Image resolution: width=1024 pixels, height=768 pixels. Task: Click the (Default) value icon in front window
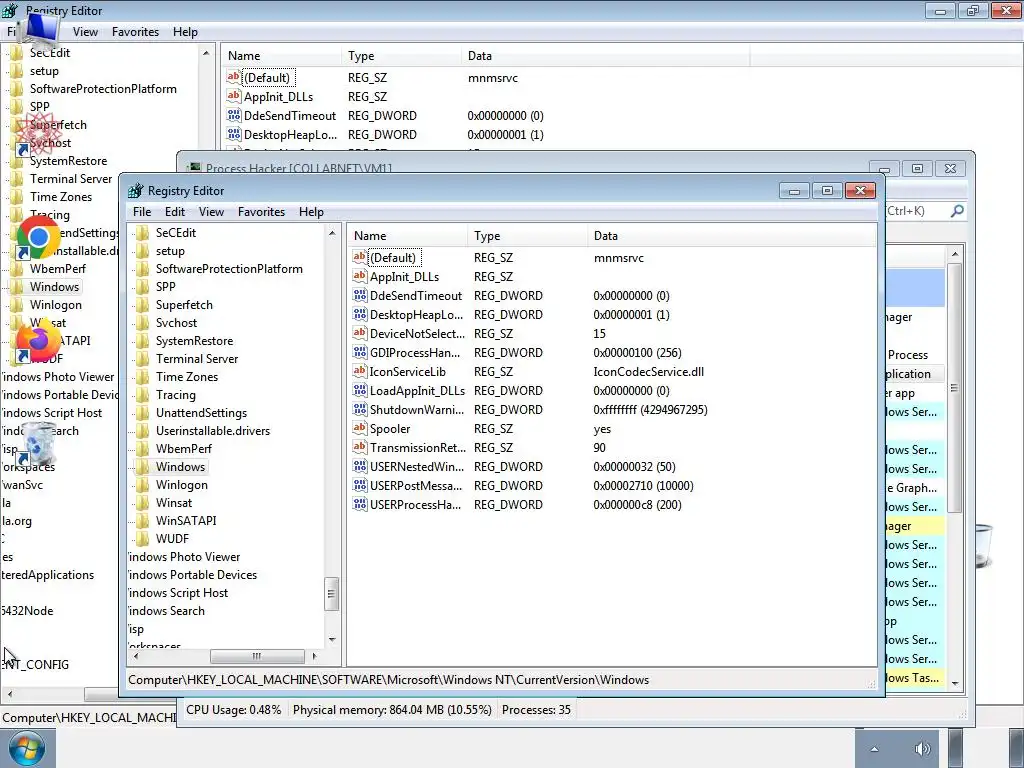pyautogui.click(x=359, y=257)
